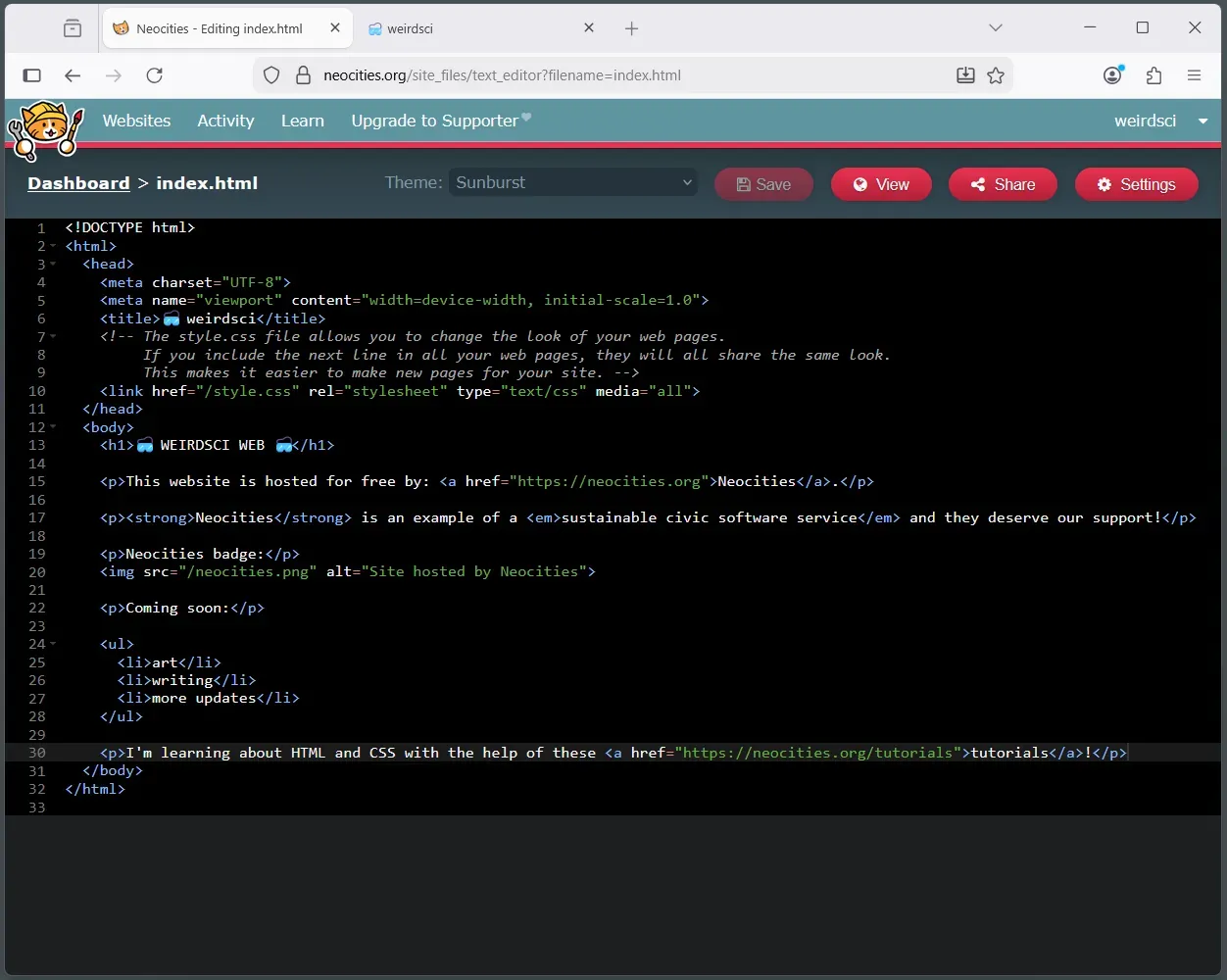Screen dimensions: 1227x980
Task: Follow the Dashboard breadcrumb link
Action: click(x=78, y=183)
